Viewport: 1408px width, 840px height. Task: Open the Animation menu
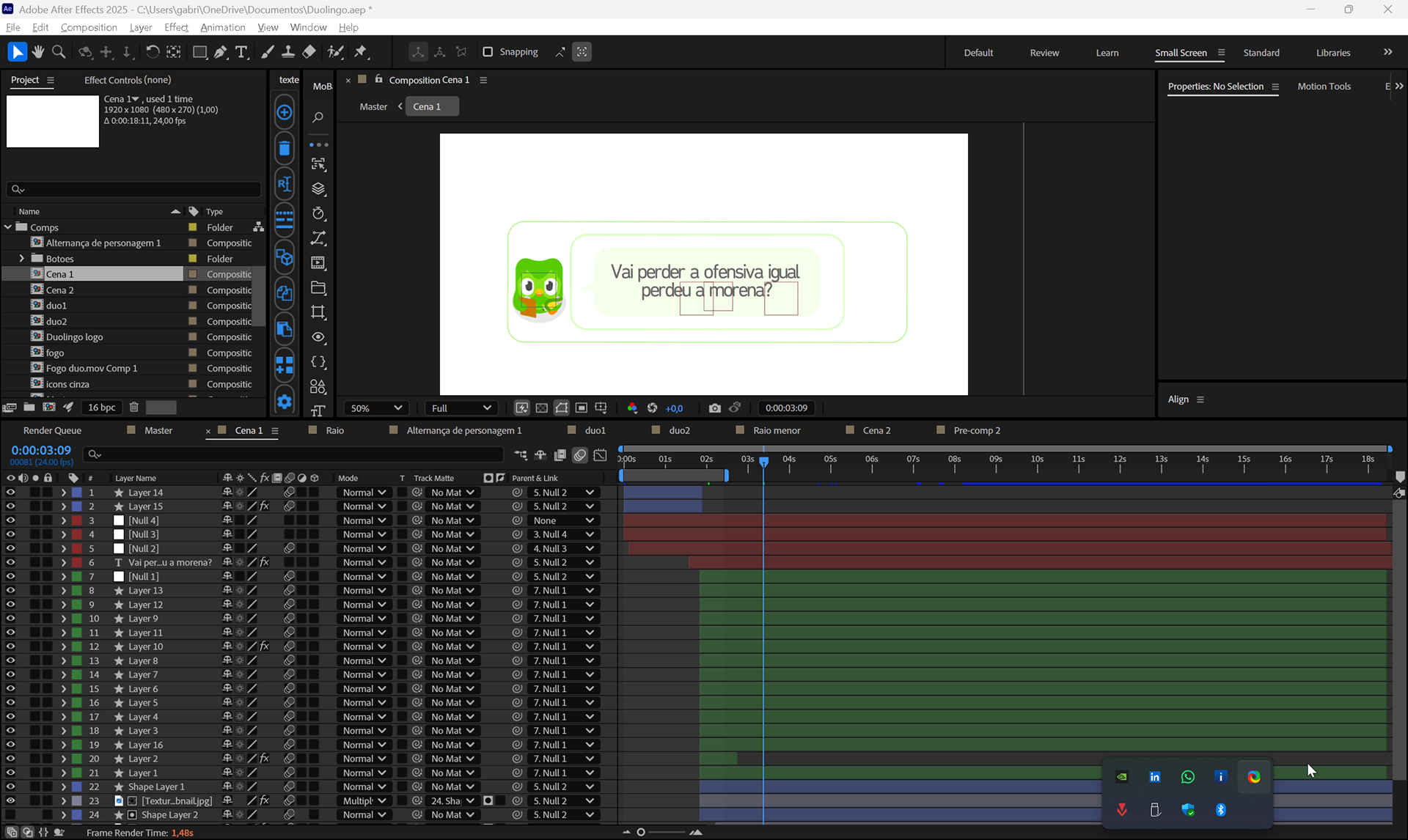222,27
